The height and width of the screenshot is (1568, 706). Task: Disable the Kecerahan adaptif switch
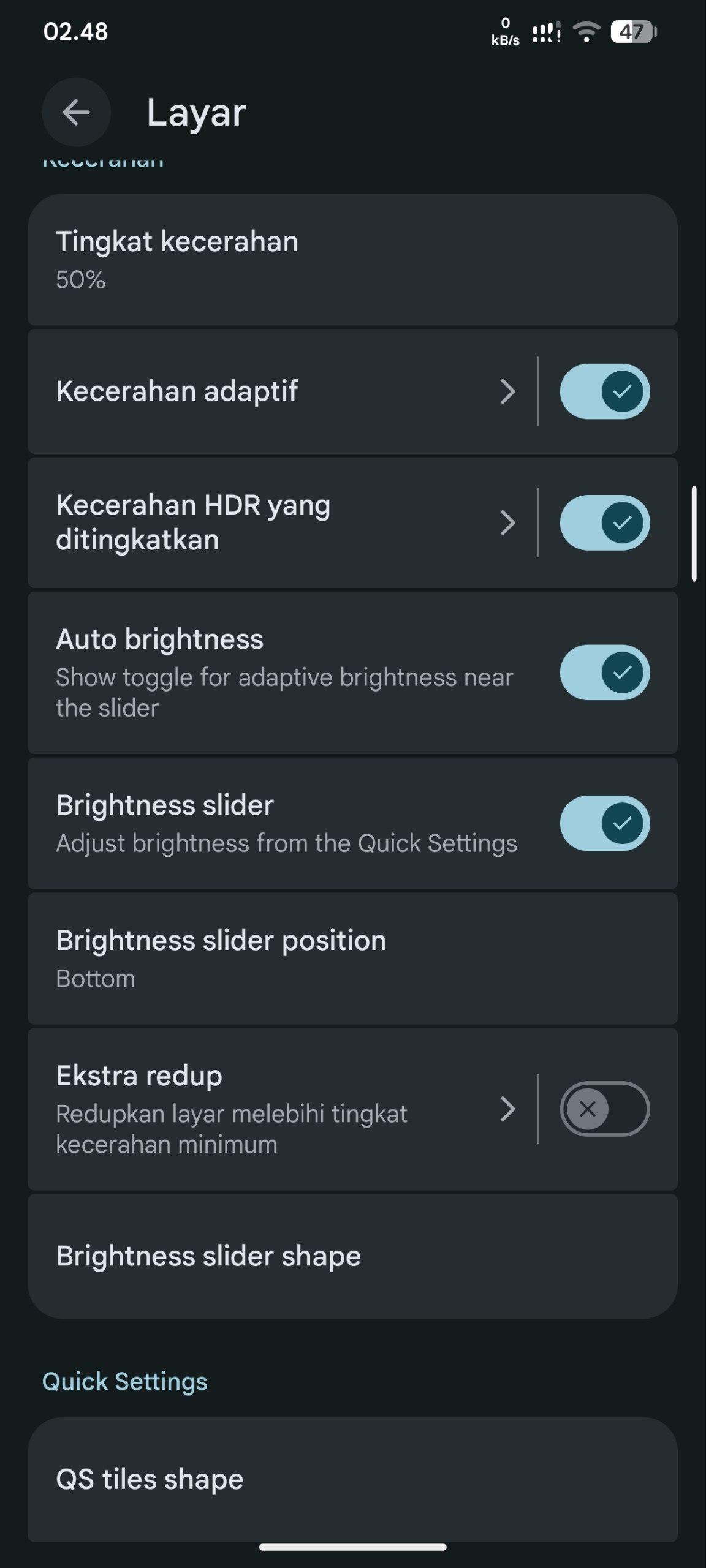tap(604, 391)
